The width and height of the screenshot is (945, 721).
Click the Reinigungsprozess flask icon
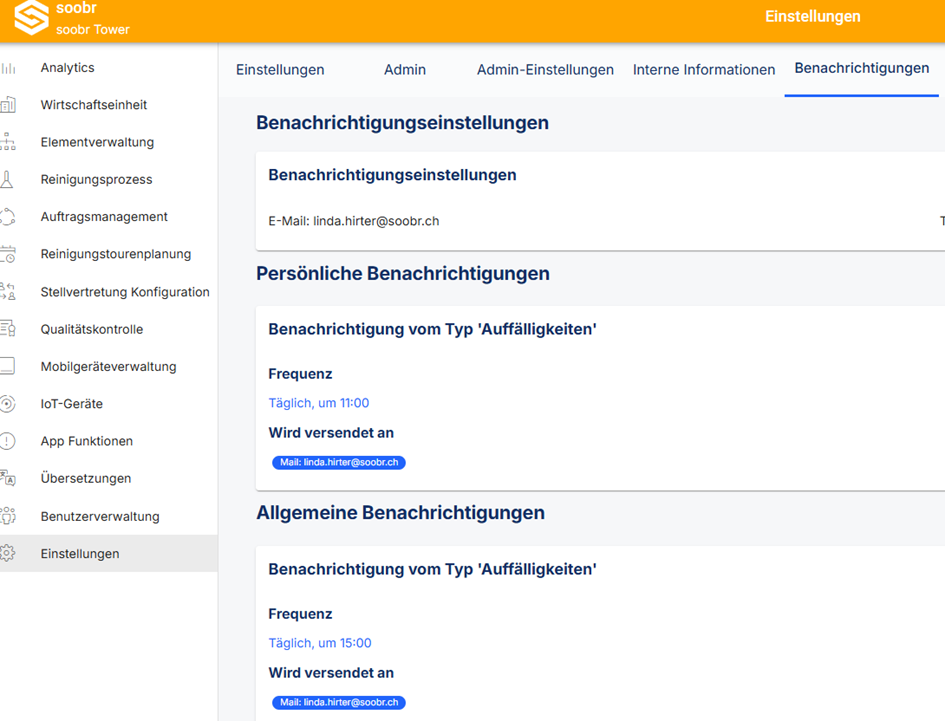(x=7, y=180)
